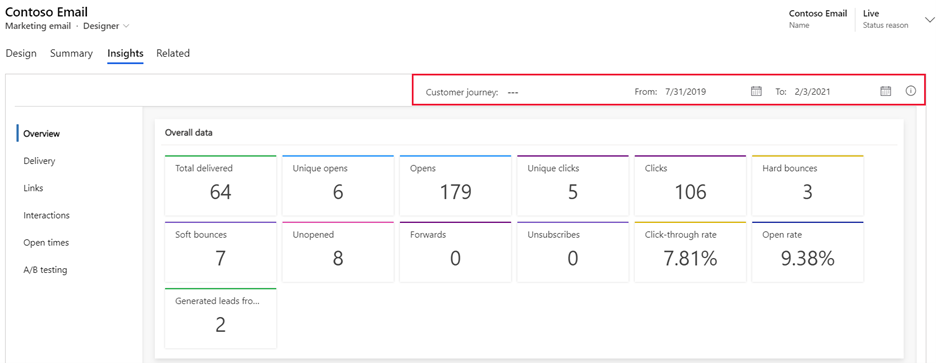This screenshot has width=936, height=363.
Task: Switch to the Design tab
Action: click(x=21, y=53)
